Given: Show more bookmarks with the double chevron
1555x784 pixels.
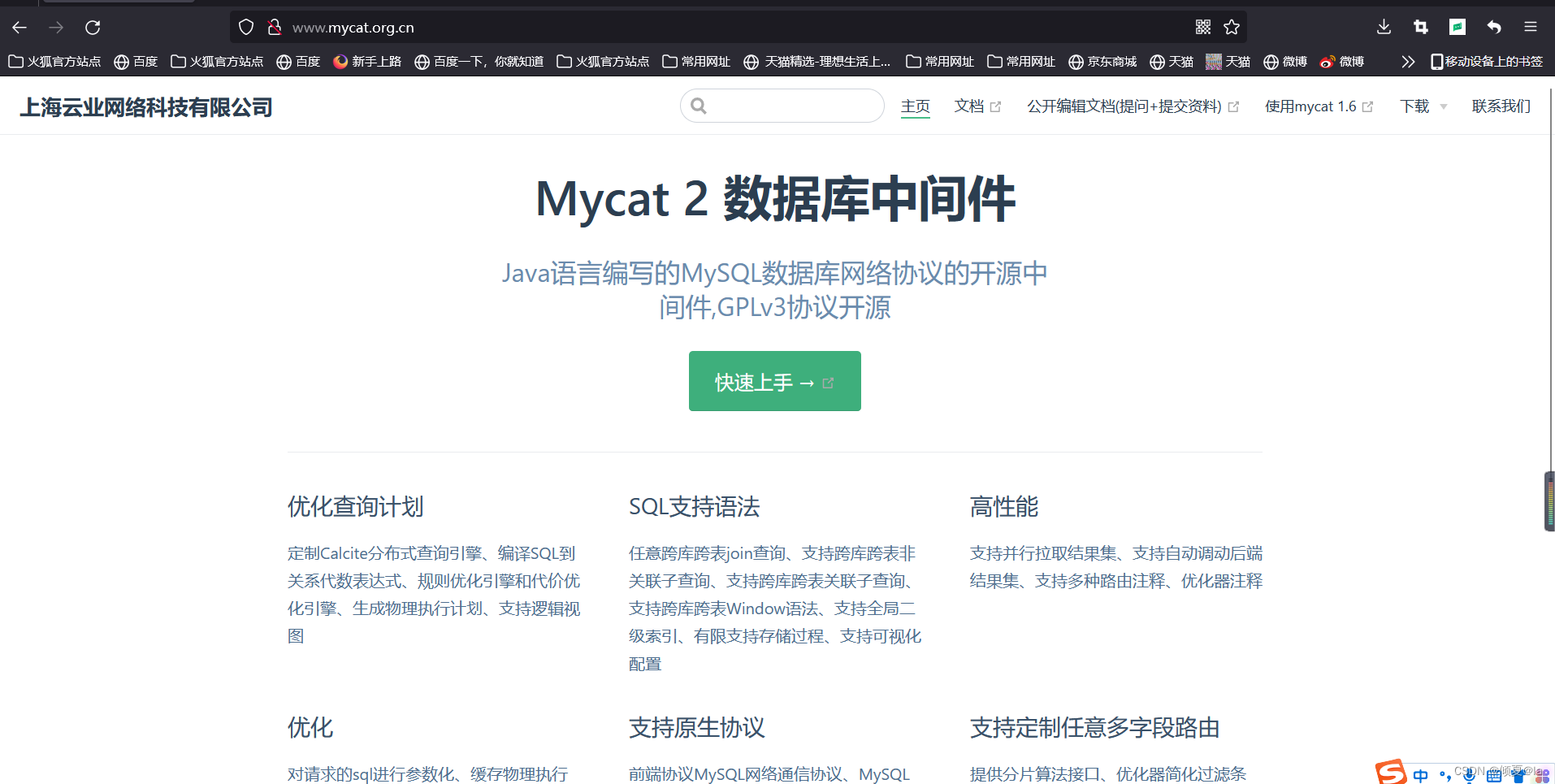Looking at the screenshot, I should (x=1408, y=62).
